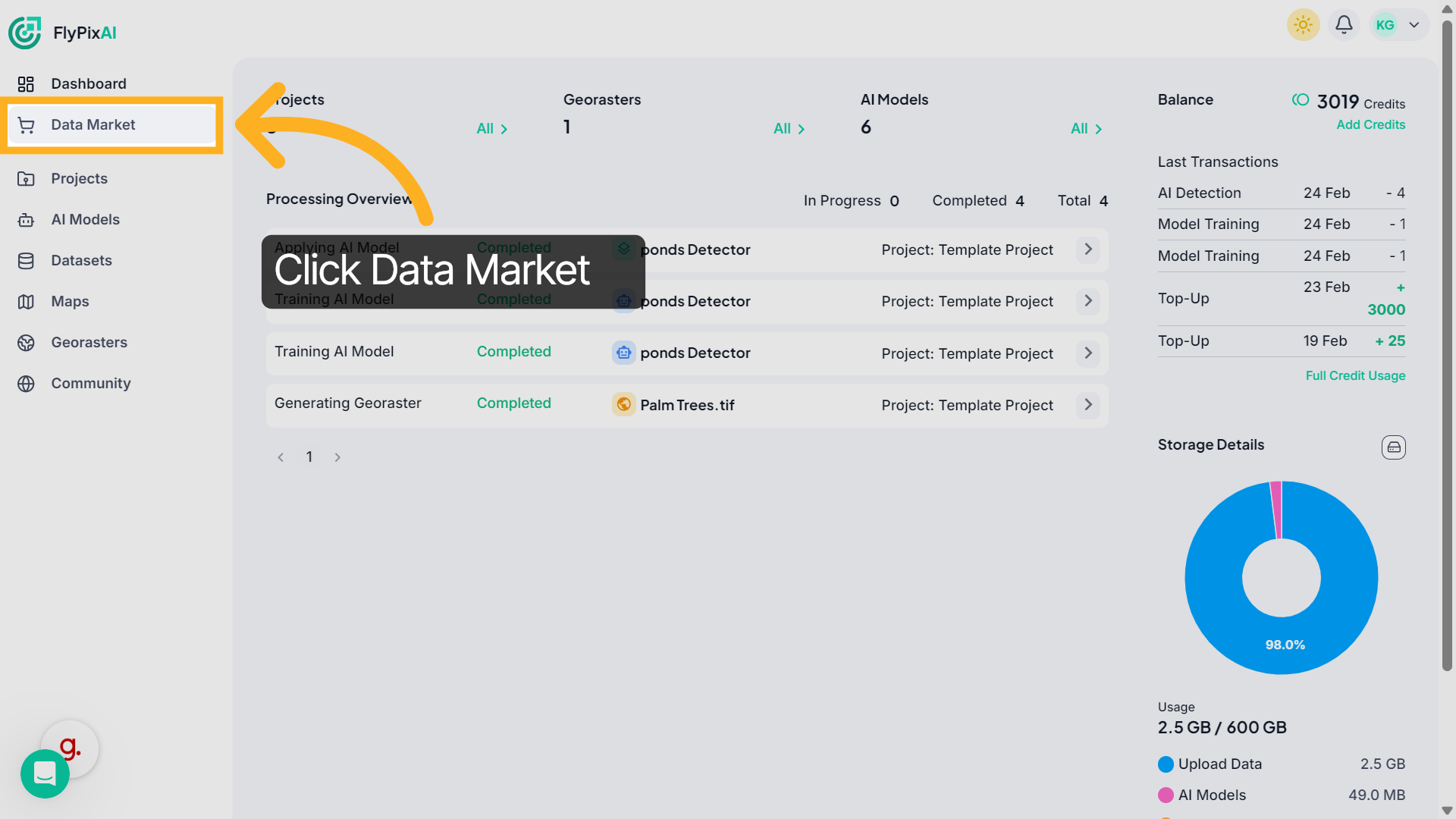The height and width of the screenshot is (819, 1456).
Task: View All Georasters link
Action: click(789, 129)
